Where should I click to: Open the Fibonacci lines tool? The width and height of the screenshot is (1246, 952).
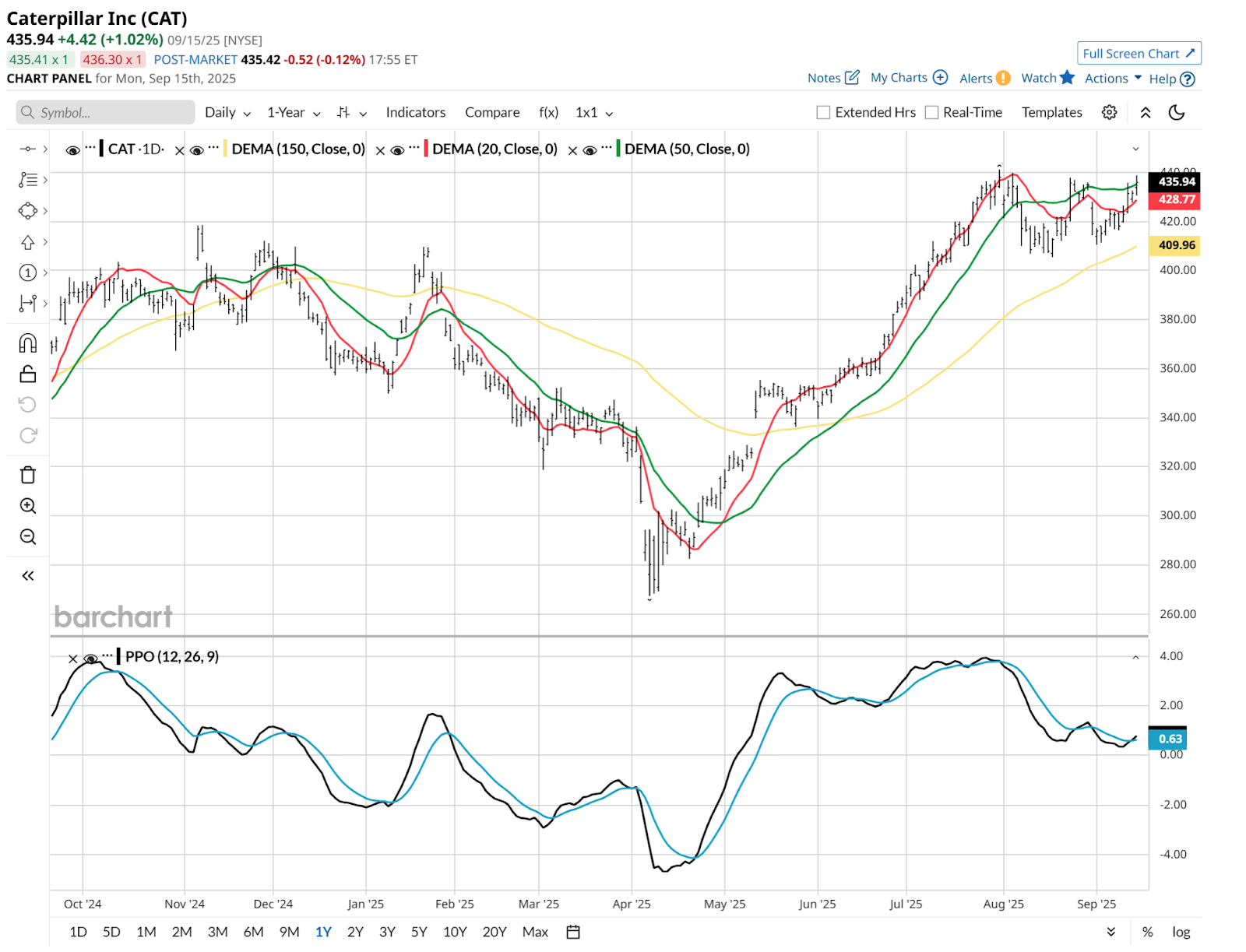pyautogui.click(x=27, y=180)
